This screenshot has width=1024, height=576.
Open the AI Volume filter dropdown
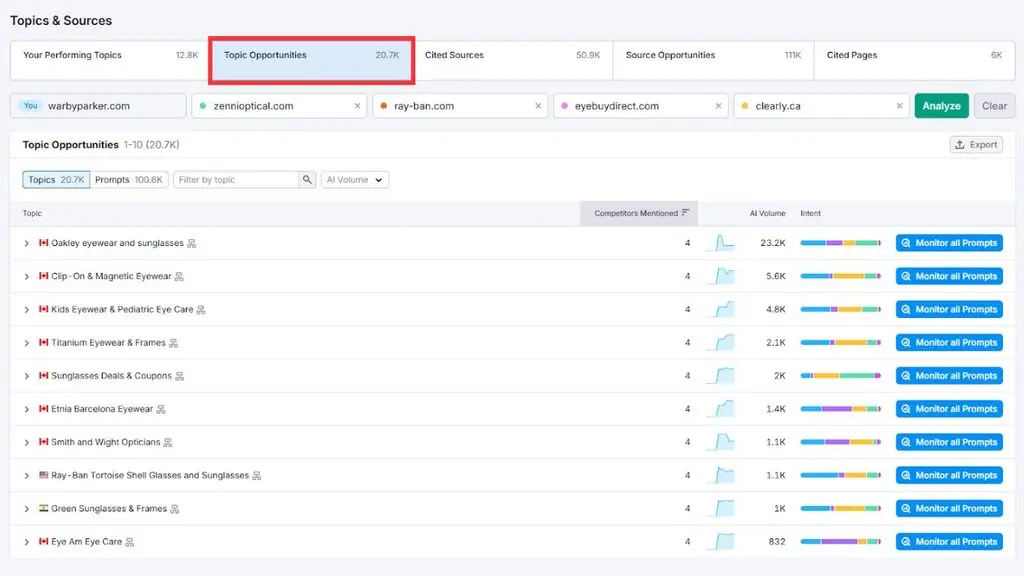355,180
